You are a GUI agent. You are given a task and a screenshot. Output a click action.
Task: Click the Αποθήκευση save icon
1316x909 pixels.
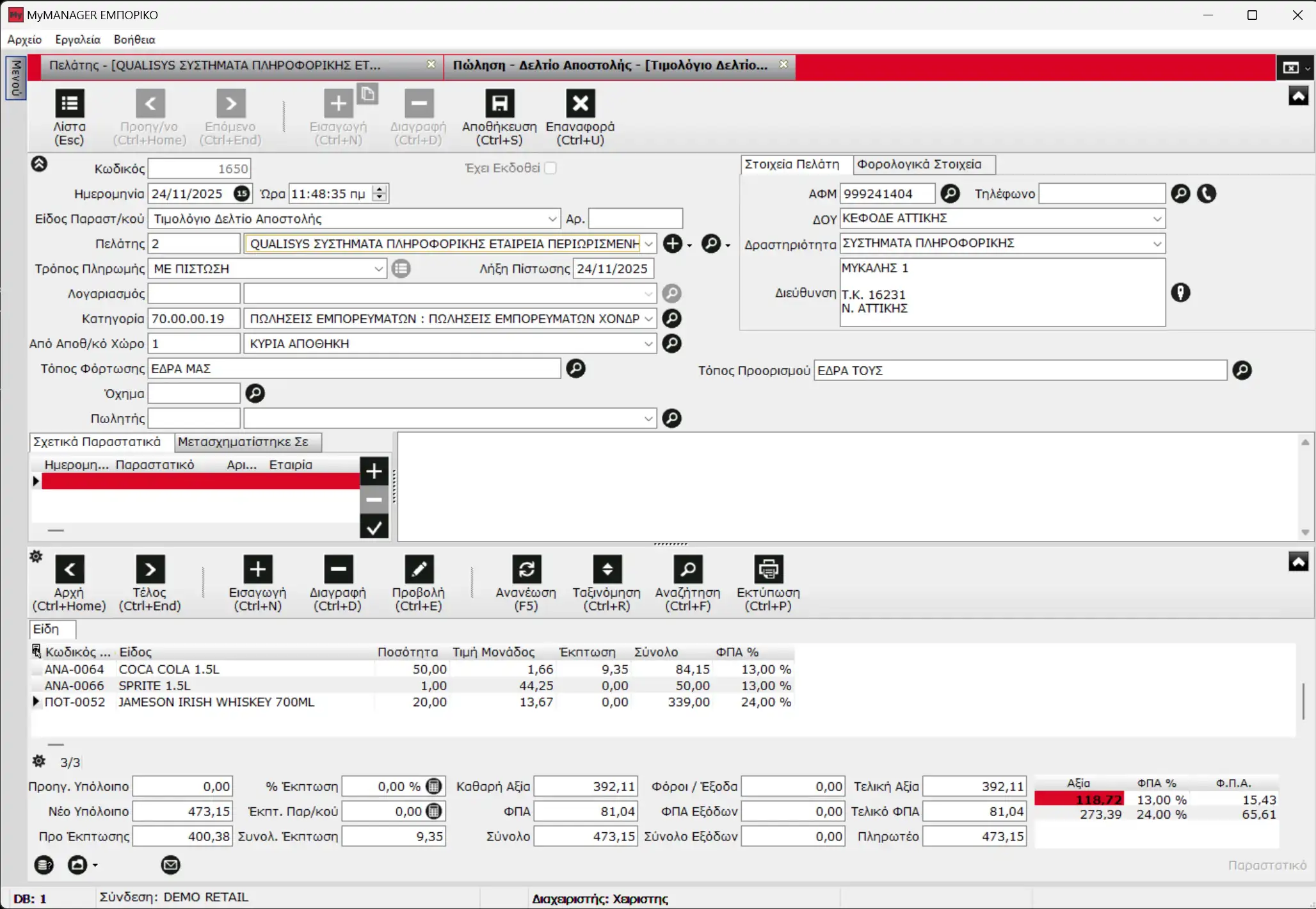click(x=499, y=104)
